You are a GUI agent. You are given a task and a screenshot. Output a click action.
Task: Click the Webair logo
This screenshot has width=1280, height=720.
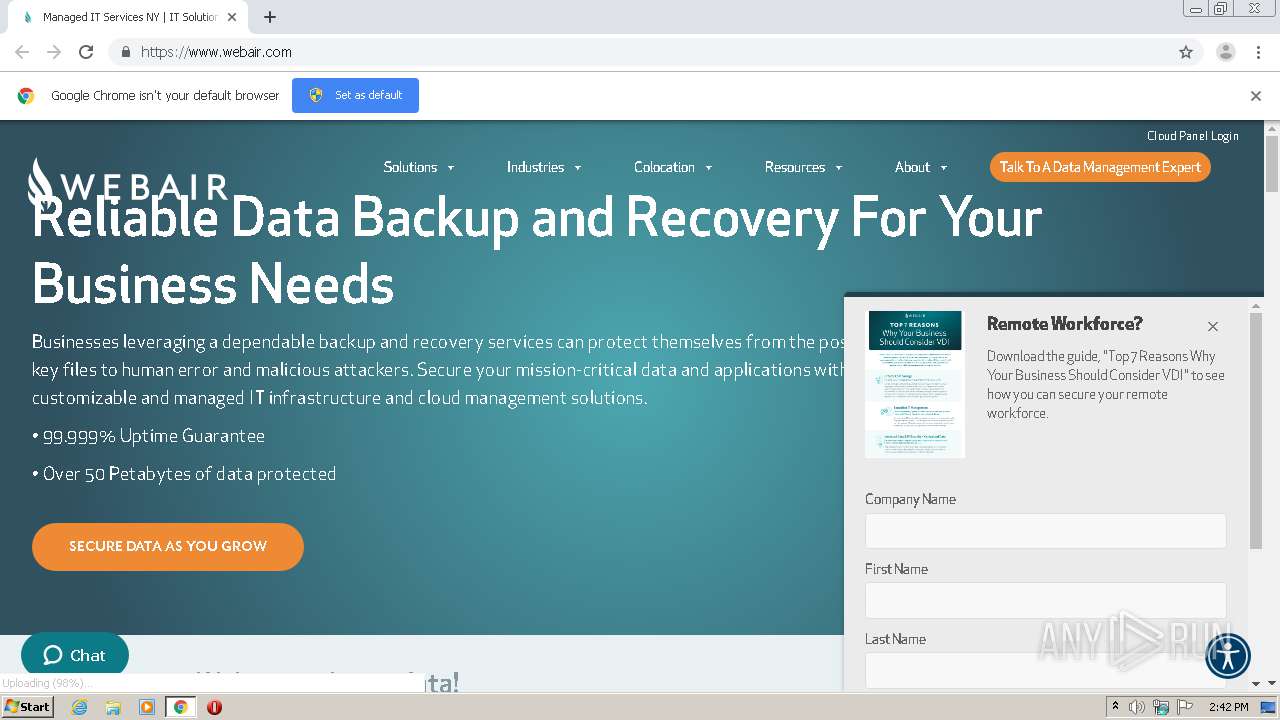pos(127,183)
